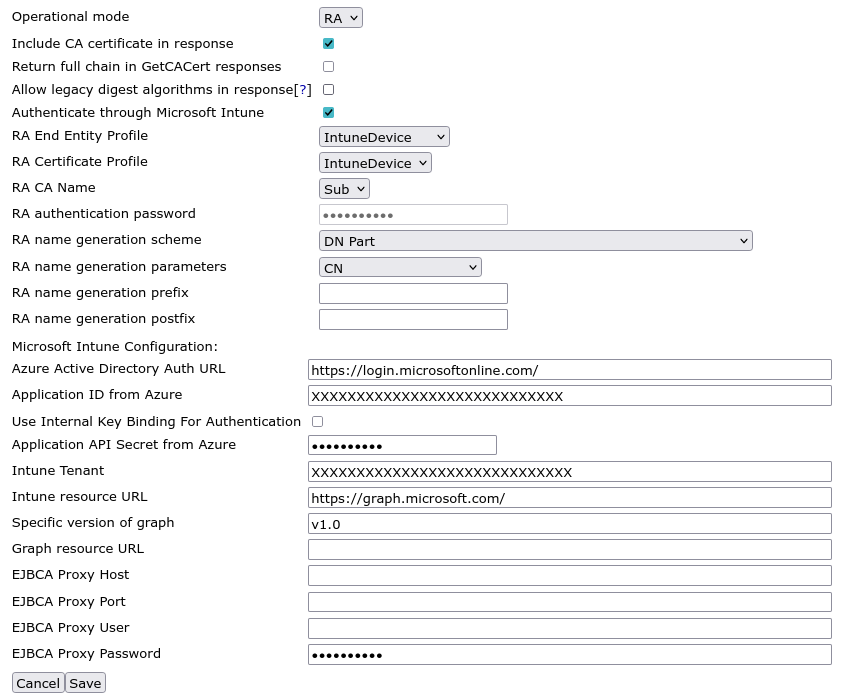Disable Authenticate through Microsoft Intune
The width and height of the screenshot is (845, 697).
pos(328,113)
